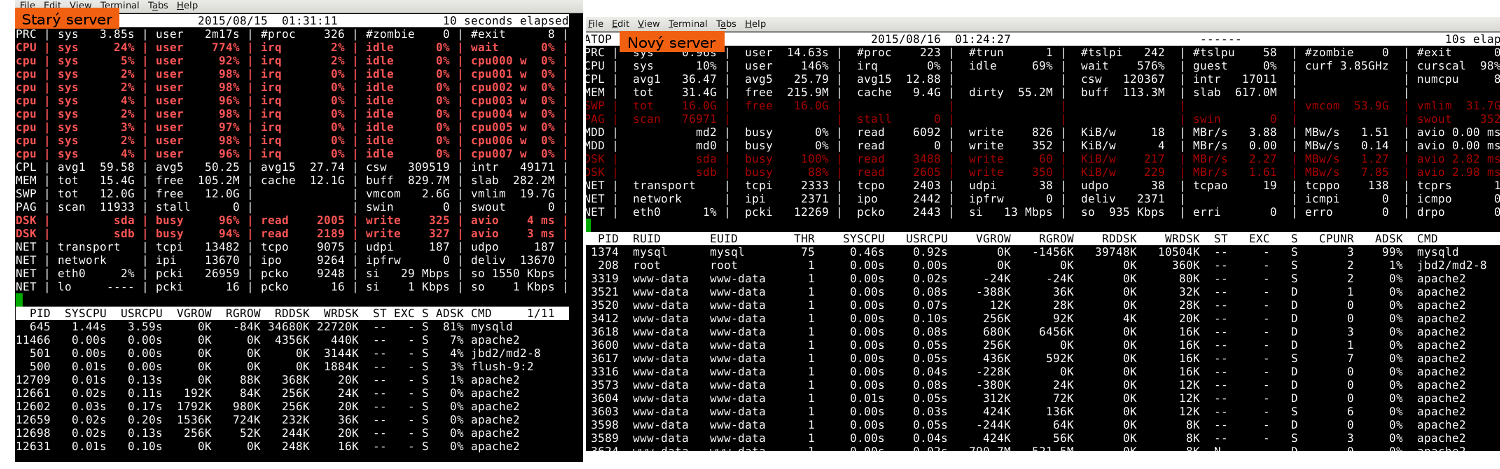Click PAG scan 11933 value
The image size is (1500, 469).
98,207
